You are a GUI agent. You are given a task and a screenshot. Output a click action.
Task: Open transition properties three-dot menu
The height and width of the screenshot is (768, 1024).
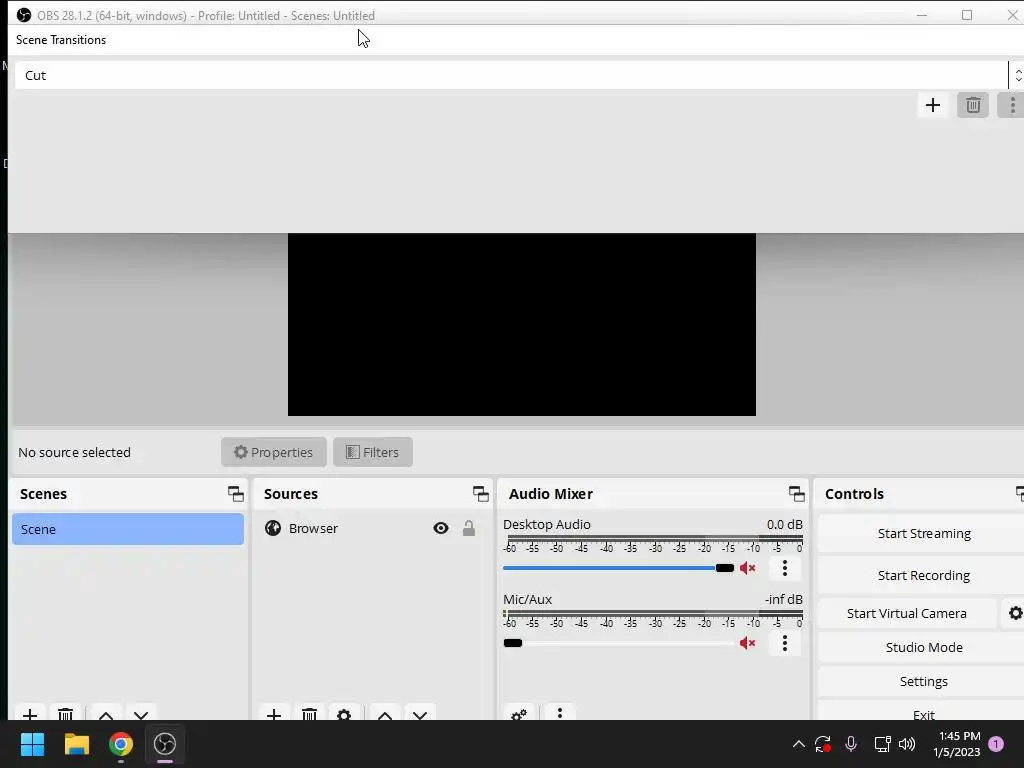(x=1012, y=105)
